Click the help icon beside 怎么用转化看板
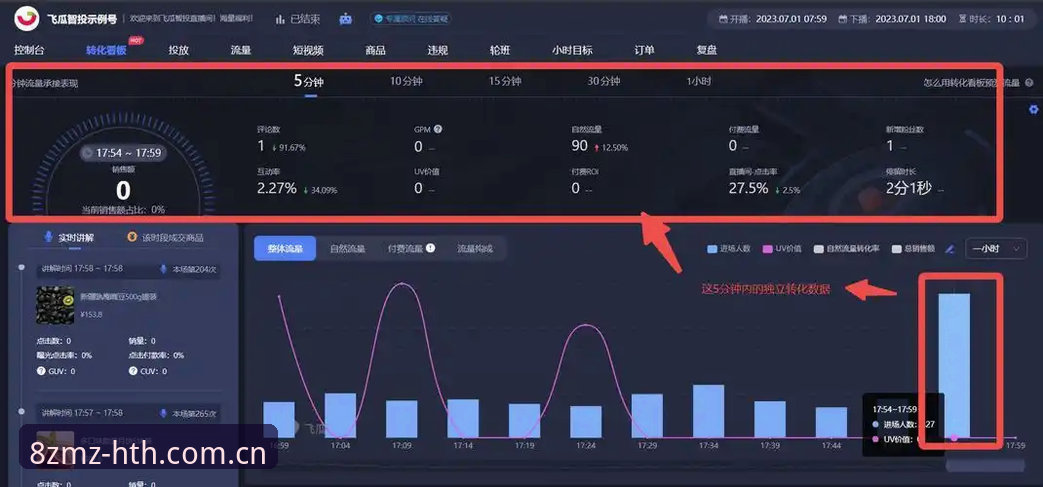This screenshot has height=487, width=1043. 1029,83
